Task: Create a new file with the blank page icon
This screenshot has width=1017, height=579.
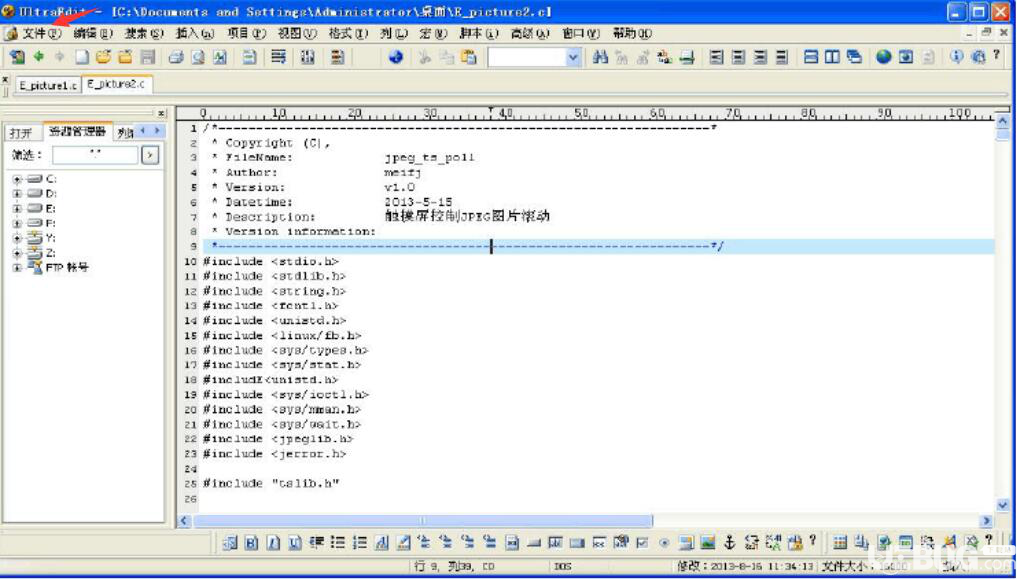Action: (82, 57)
